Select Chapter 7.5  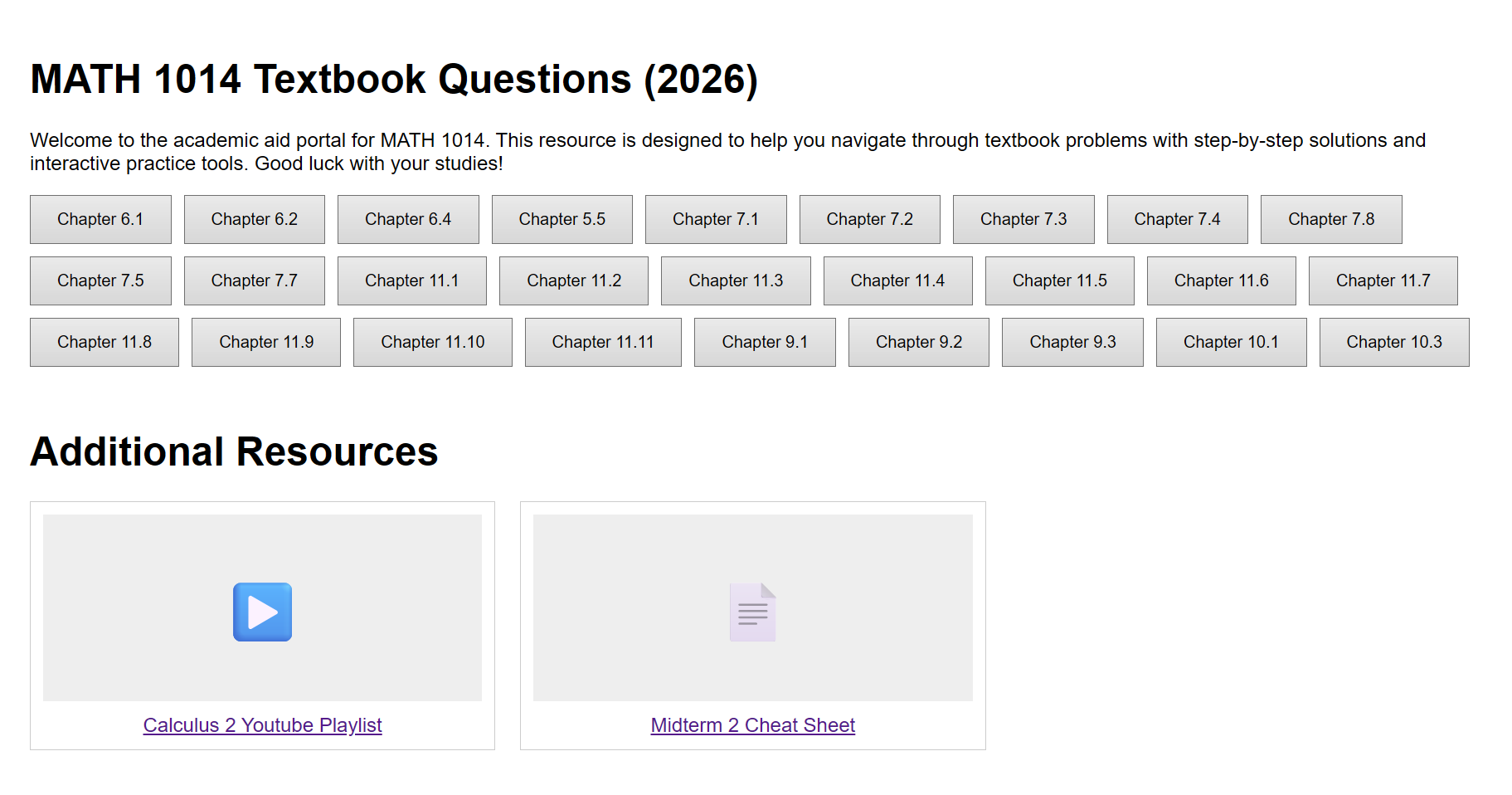click(x=100, y=280)
